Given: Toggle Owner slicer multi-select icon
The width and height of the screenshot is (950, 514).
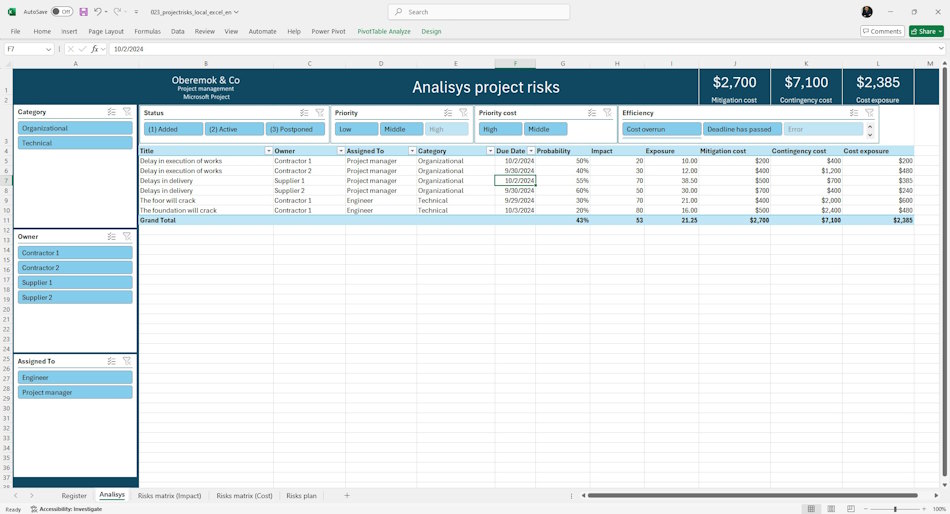Looking at the screenshot, I should coord(111,236).
